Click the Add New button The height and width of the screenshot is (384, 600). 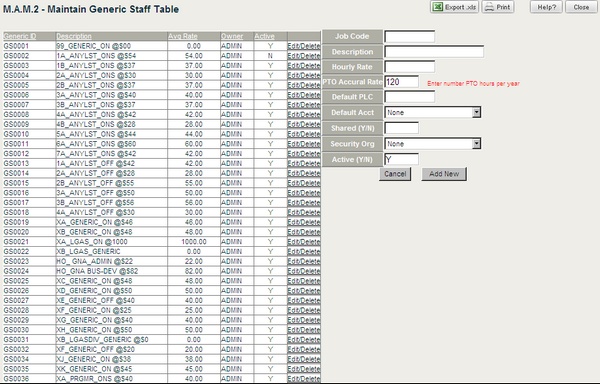coord(444,174)
